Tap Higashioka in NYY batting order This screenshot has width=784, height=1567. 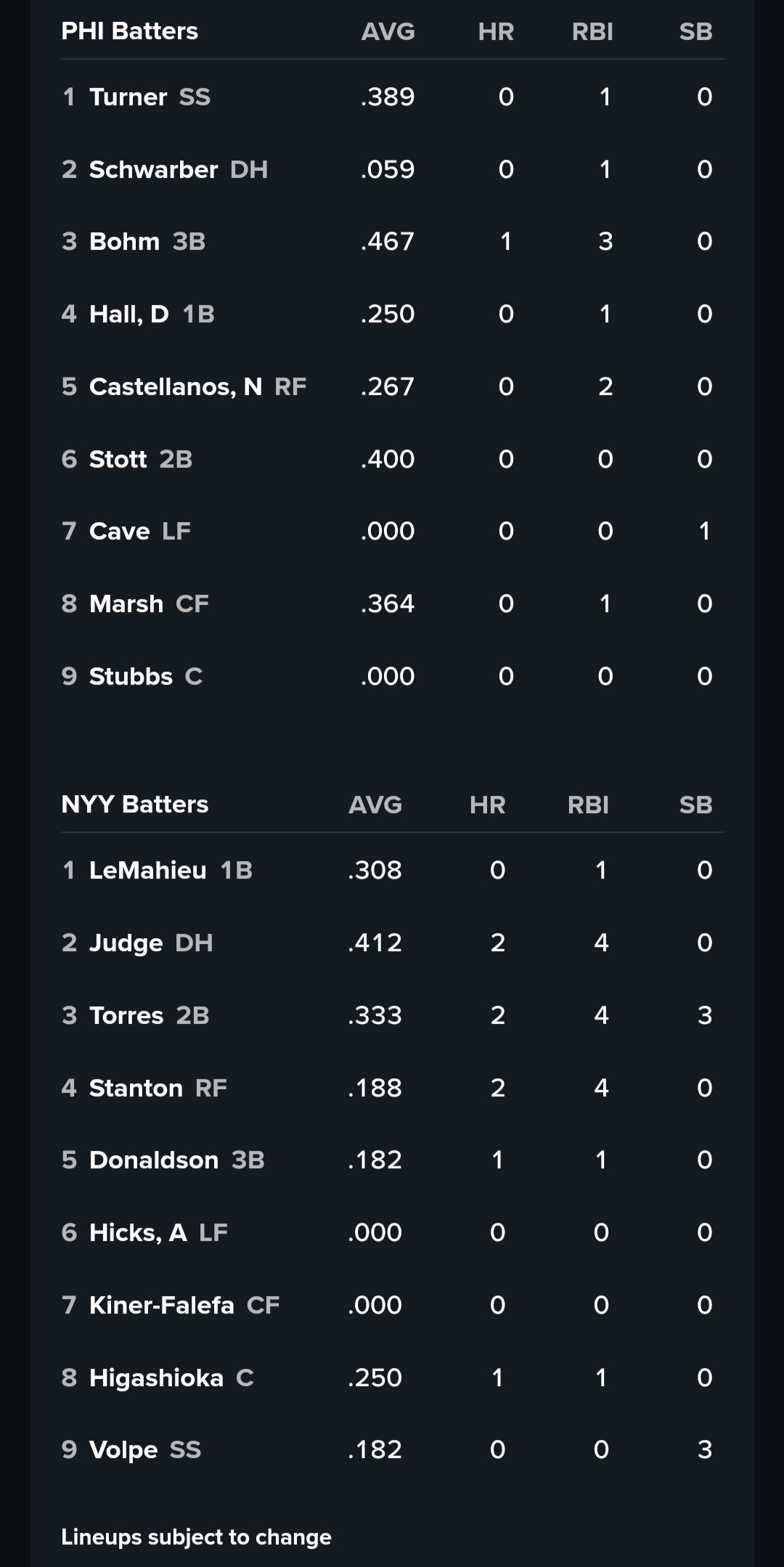[156, 1378]
